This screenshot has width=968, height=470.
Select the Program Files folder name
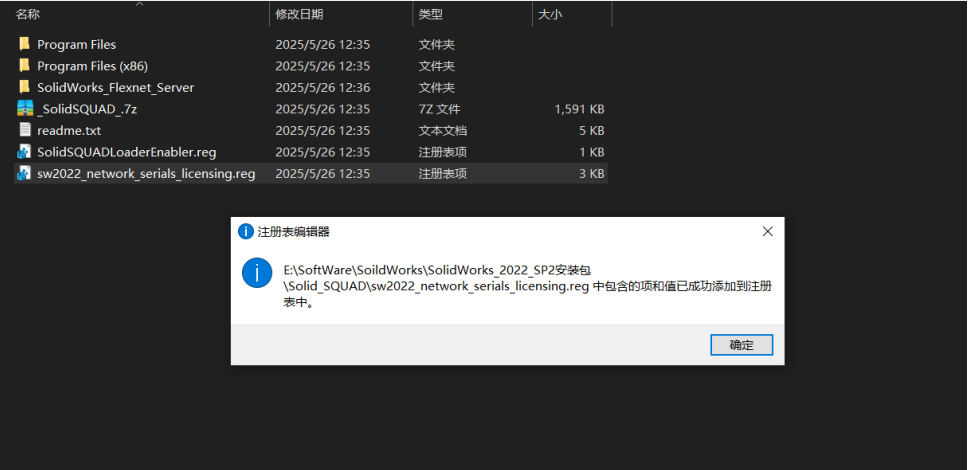point(77,44)
